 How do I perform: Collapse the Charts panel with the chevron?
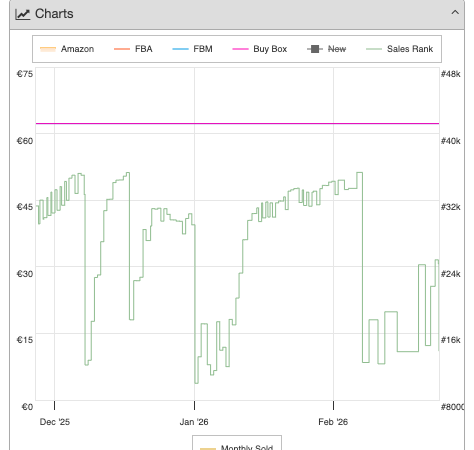[455, 13]
